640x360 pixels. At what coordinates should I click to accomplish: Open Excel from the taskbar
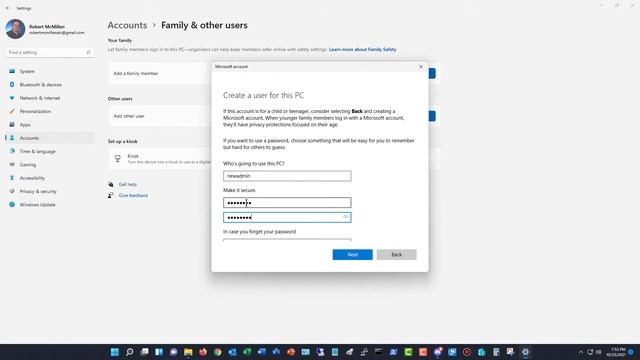pos(247,352)
